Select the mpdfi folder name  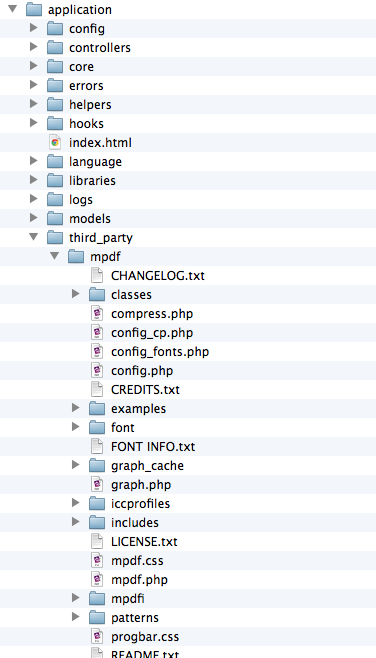[x=128, y=599]
